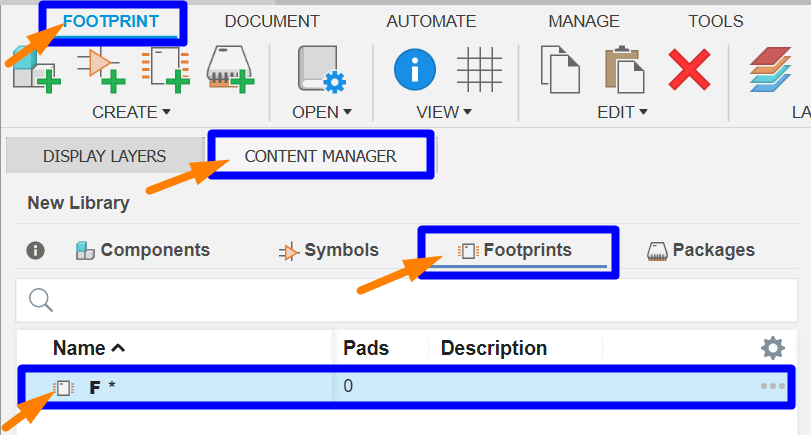Switch to the DISPLAY LAYERS tab

(104, 156)
